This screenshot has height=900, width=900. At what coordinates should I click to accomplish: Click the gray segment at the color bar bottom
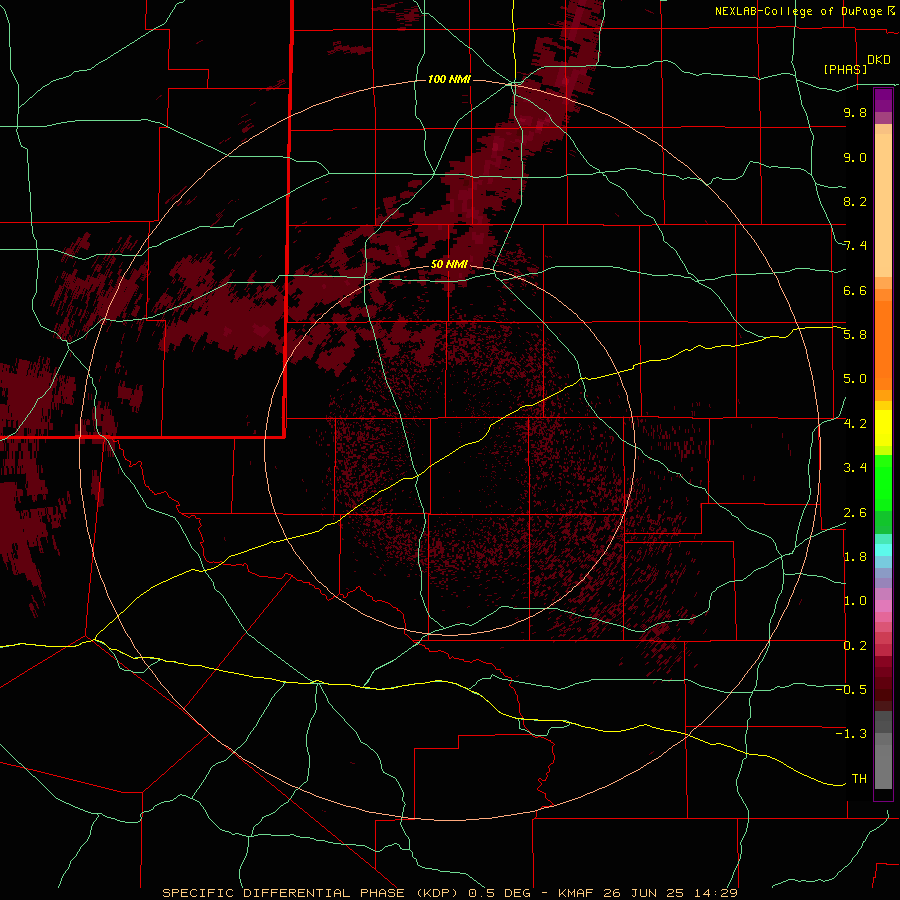click(x=883, y=766)
